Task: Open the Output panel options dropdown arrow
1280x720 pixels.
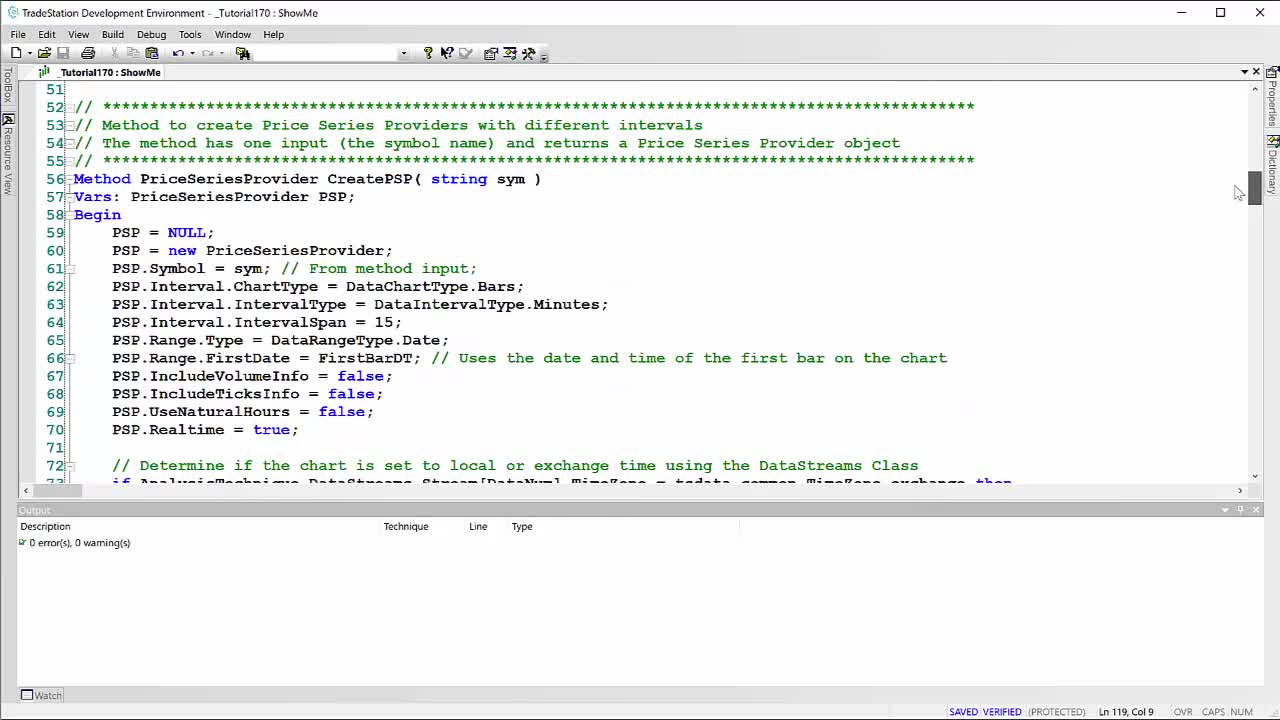Action: pos(1225,510)
